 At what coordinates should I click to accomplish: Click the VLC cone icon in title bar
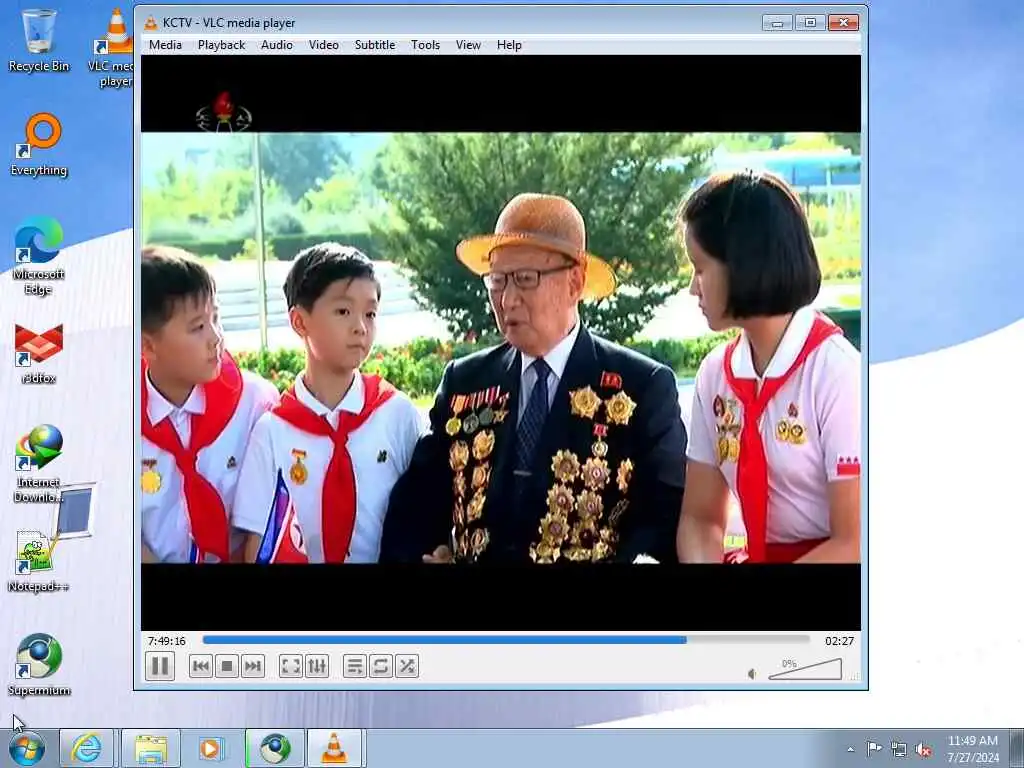coord(151,23)
